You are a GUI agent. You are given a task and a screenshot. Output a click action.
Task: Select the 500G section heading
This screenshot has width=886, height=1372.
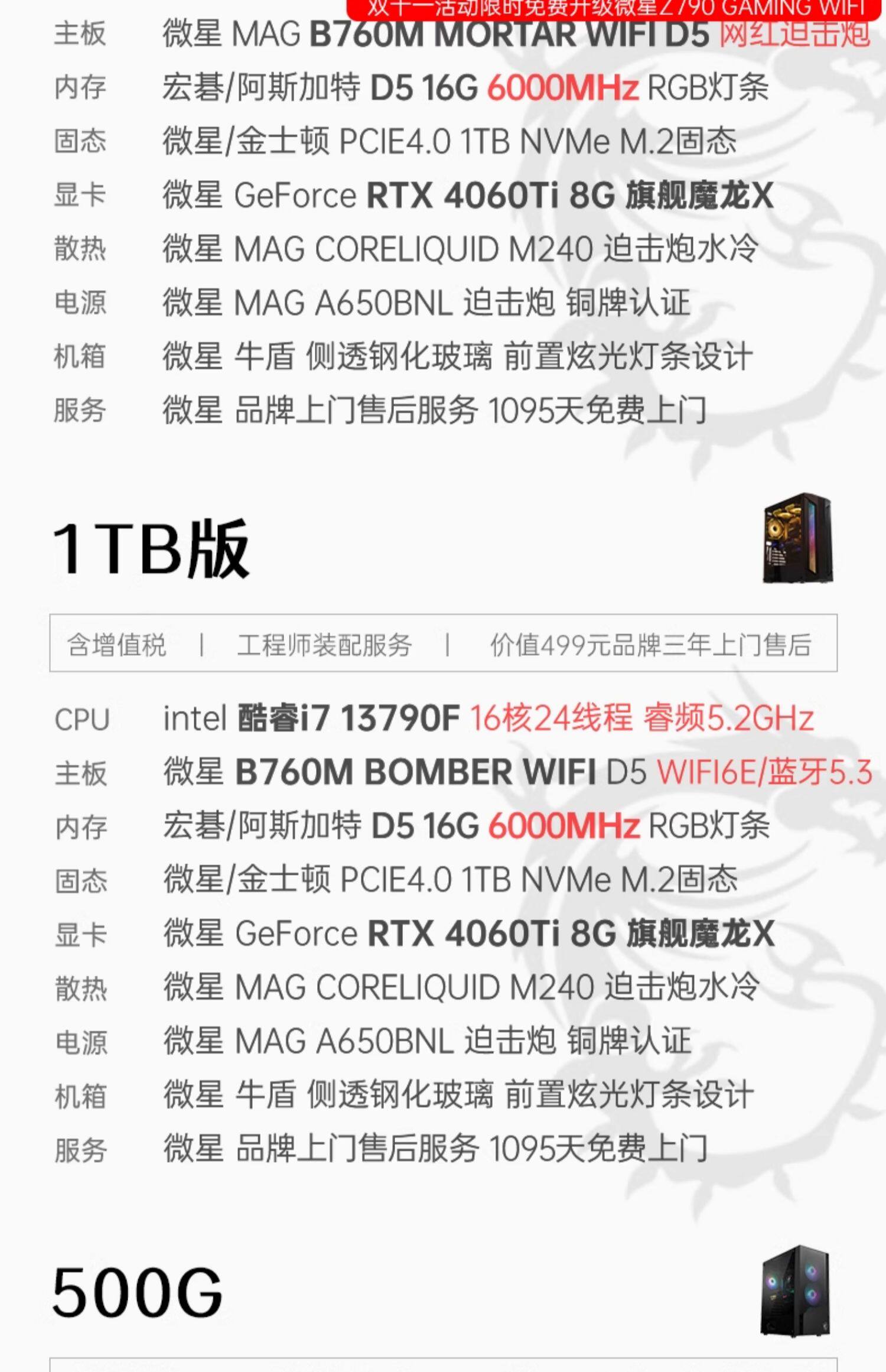(x=138, y=1292)
